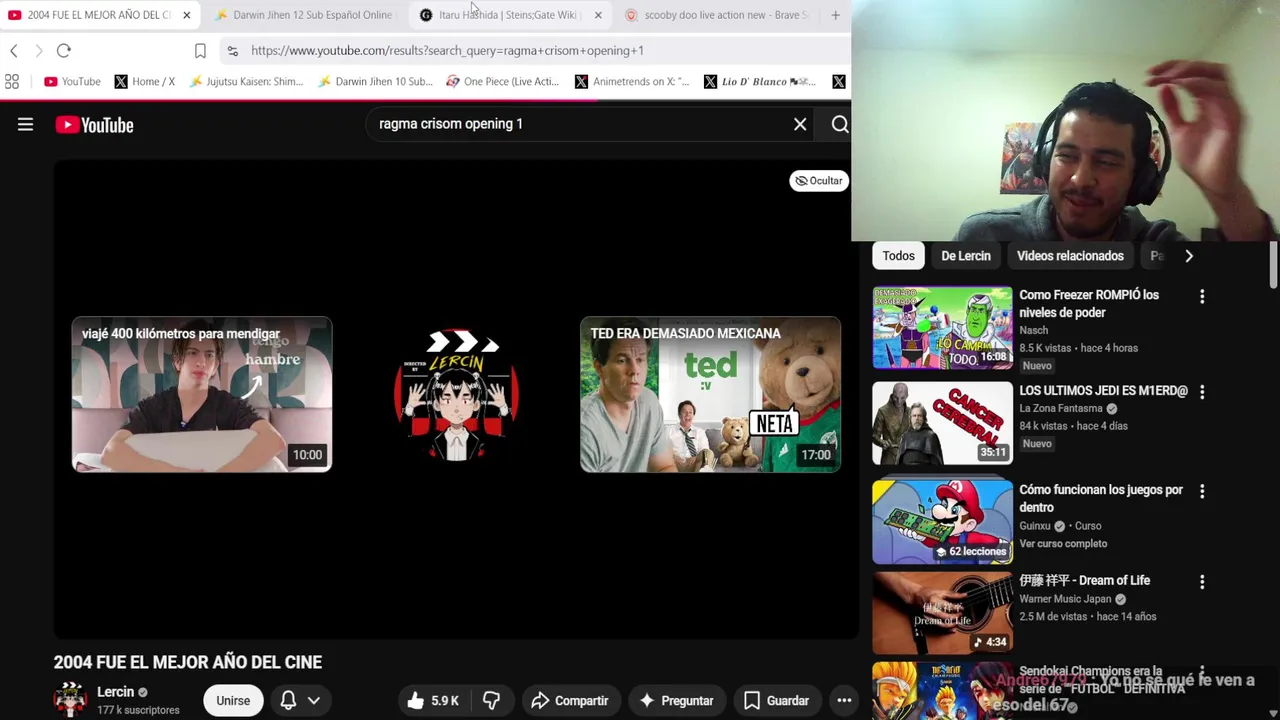Select the De Lercin filter chip
Image resolution: width=1280 pixels, height=720 pixels.
[966, 256]
